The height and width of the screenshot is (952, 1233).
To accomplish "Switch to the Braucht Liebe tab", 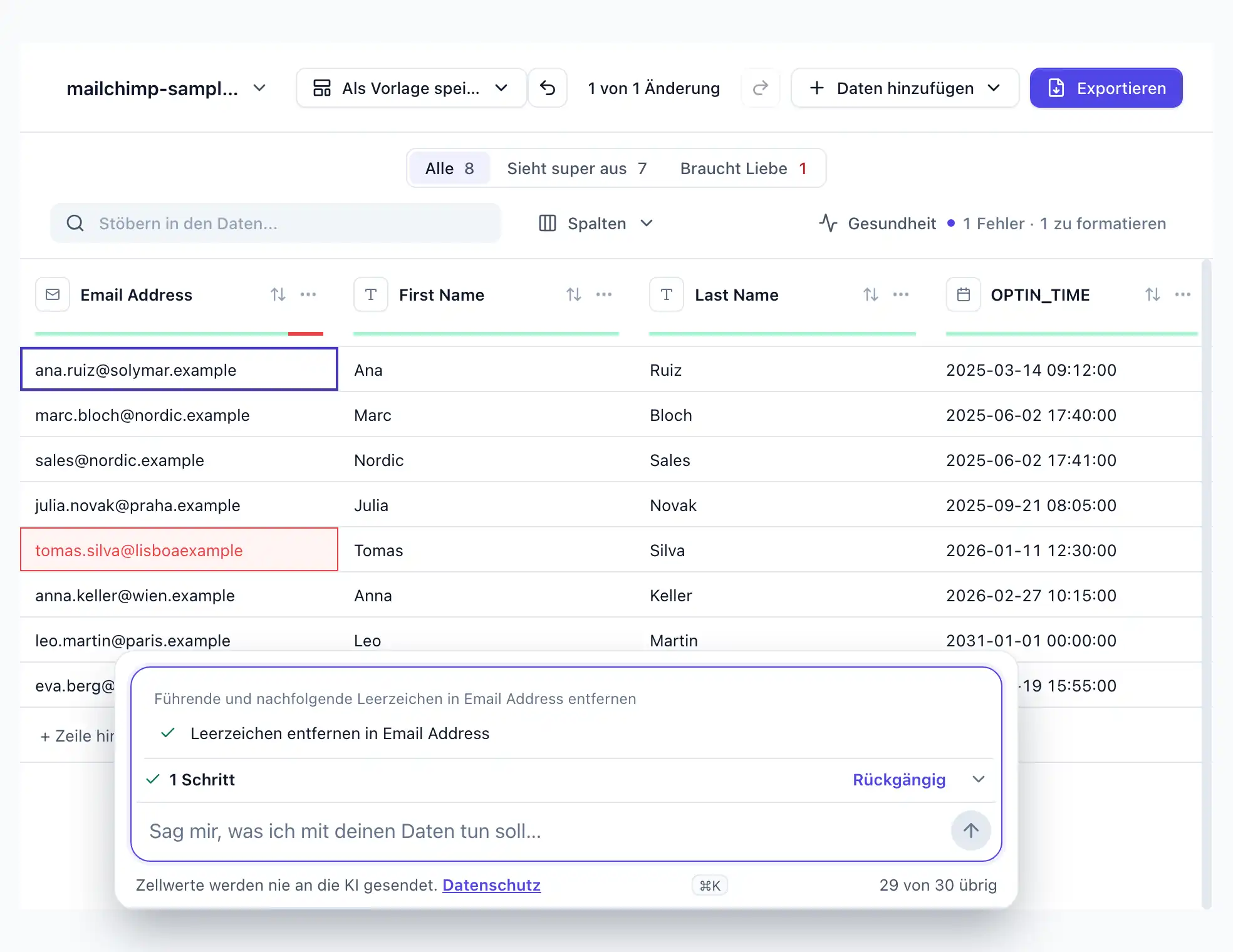I will [x=744, y=168].
